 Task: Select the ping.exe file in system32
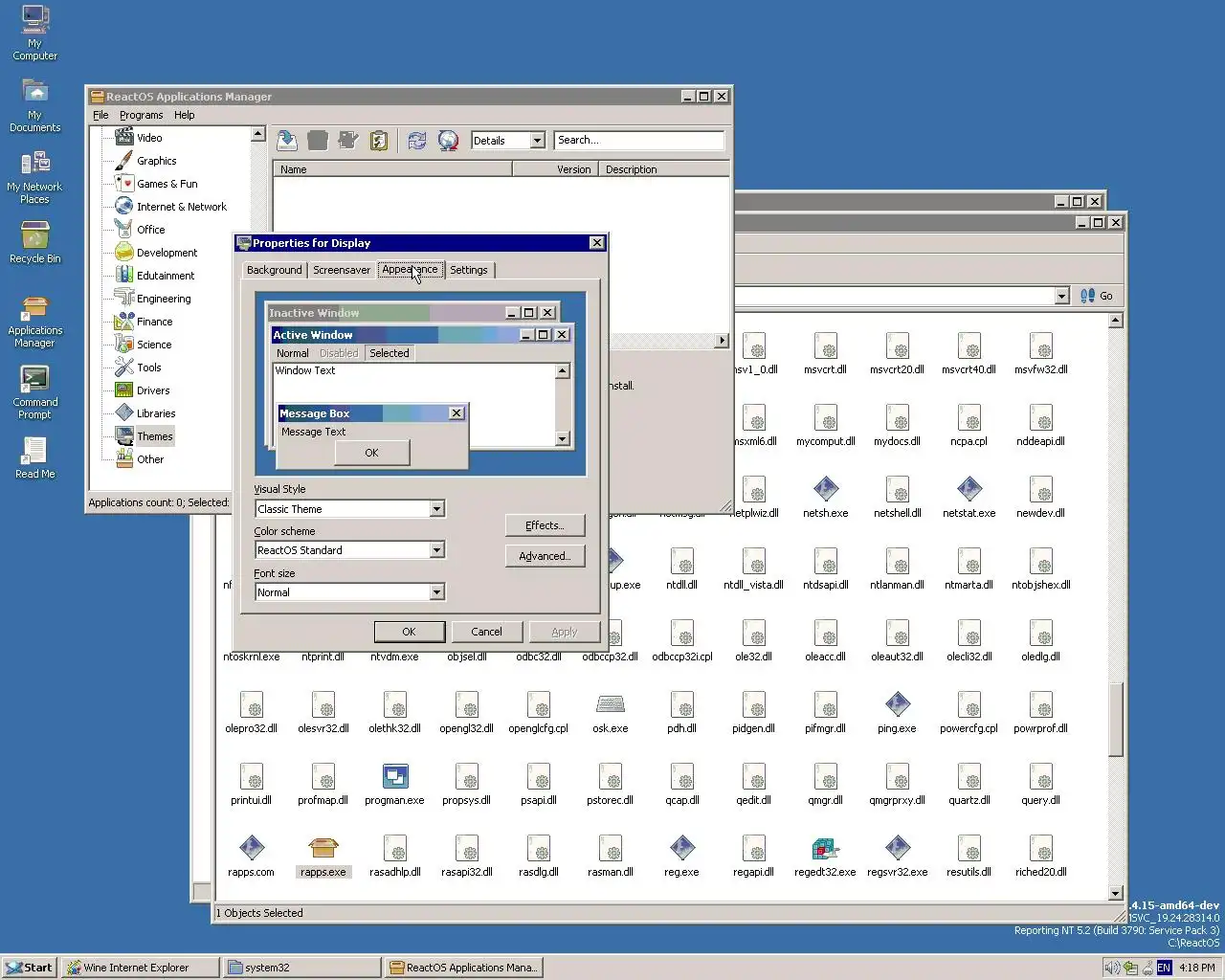tap(897, 712)
